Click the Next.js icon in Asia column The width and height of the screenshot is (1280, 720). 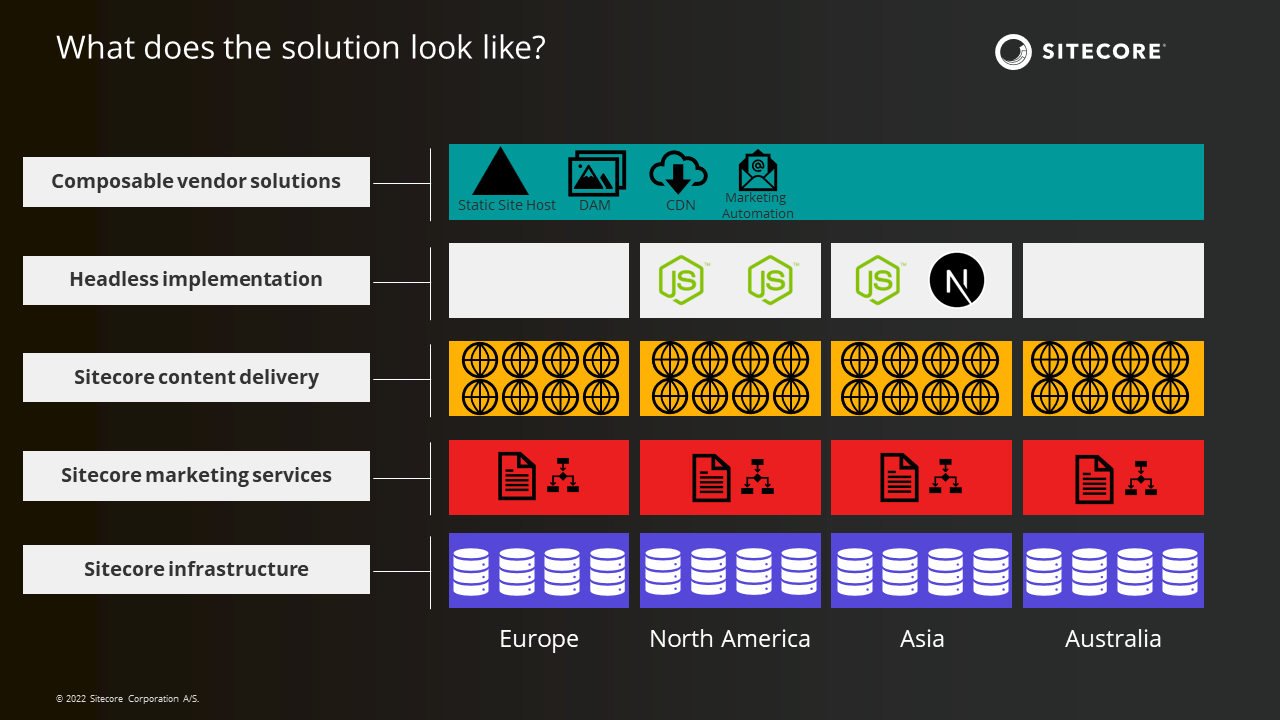957,280
